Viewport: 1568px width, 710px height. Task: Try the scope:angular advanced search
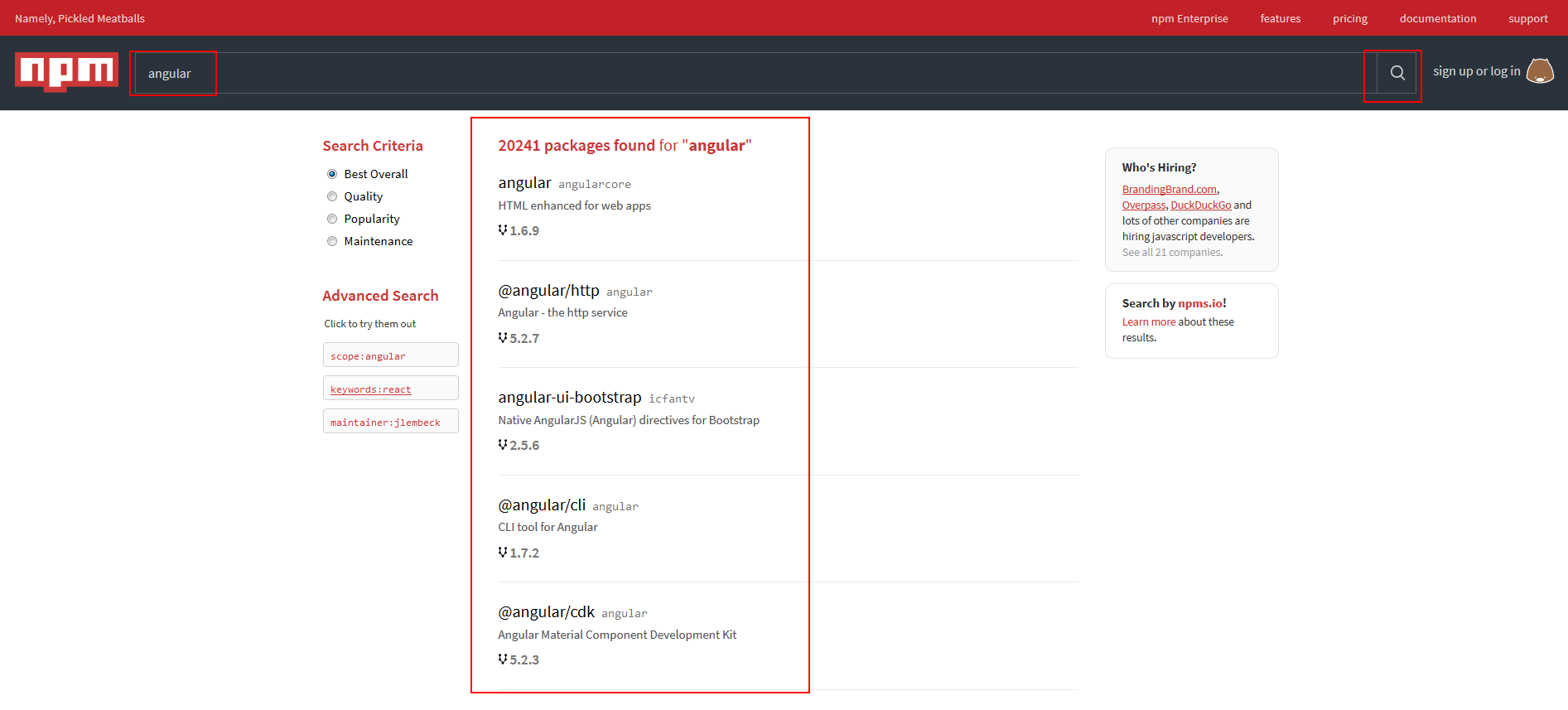[x=391, y=355]
